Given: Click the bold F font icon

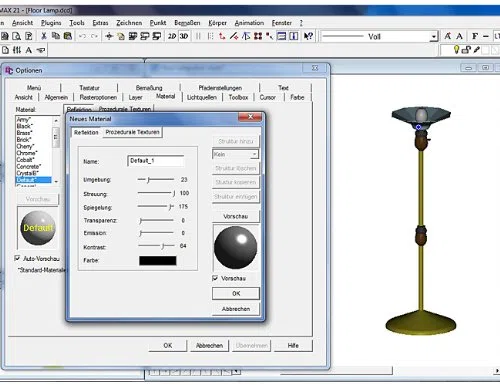Looking at the screenshot, I should (x=475, y=36).
